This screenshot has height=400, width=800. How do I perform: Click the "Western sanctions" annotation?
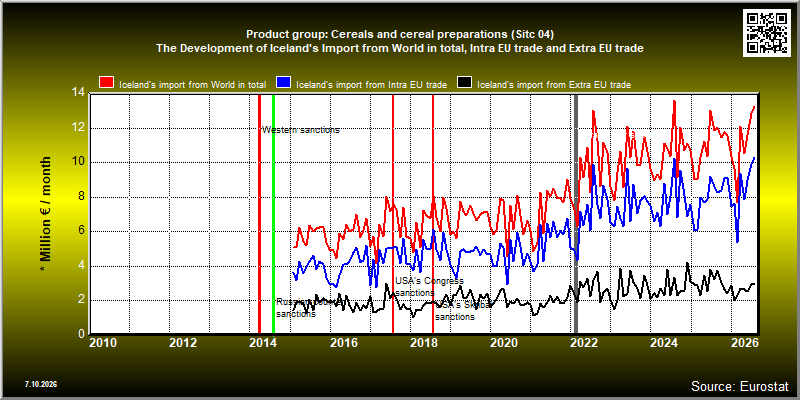point(301,130)
